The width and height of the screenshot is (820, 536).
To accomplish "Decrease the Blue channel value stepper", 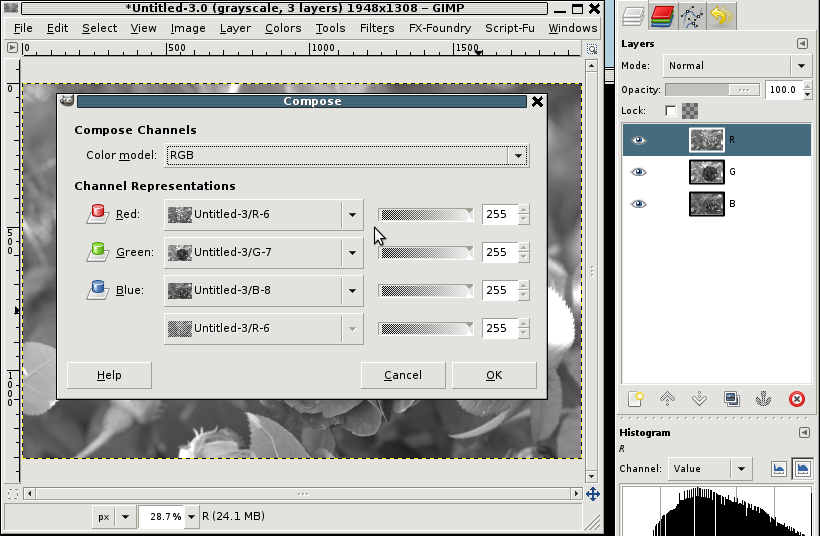I will pyautogui.click(x=523, y=295).
